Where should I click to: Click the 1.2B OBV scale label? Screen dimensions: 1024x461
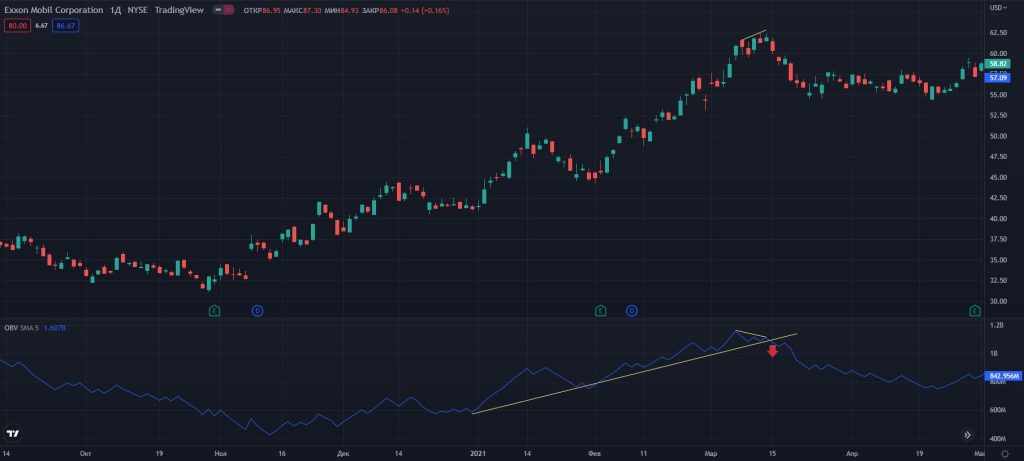(995, 325)
